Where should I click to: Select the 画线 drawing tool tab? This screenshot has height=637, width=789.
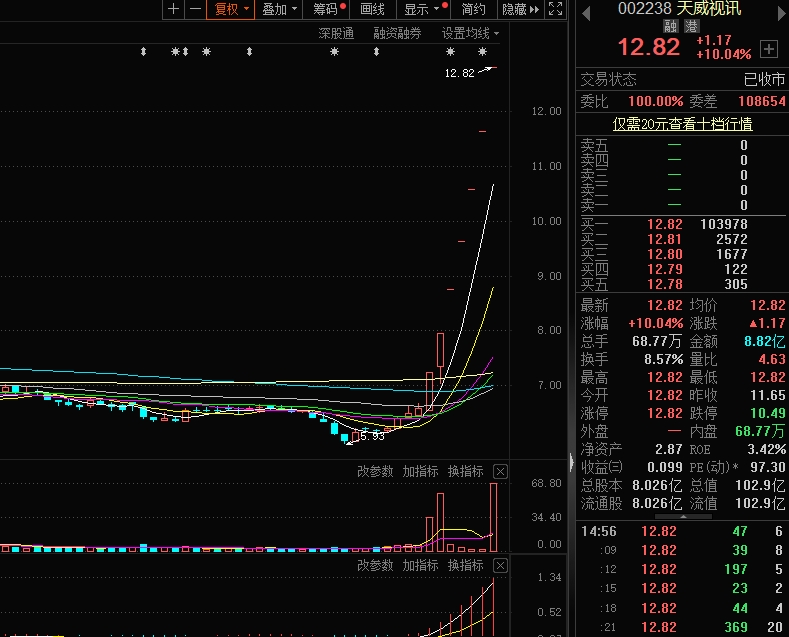point(372,9)
